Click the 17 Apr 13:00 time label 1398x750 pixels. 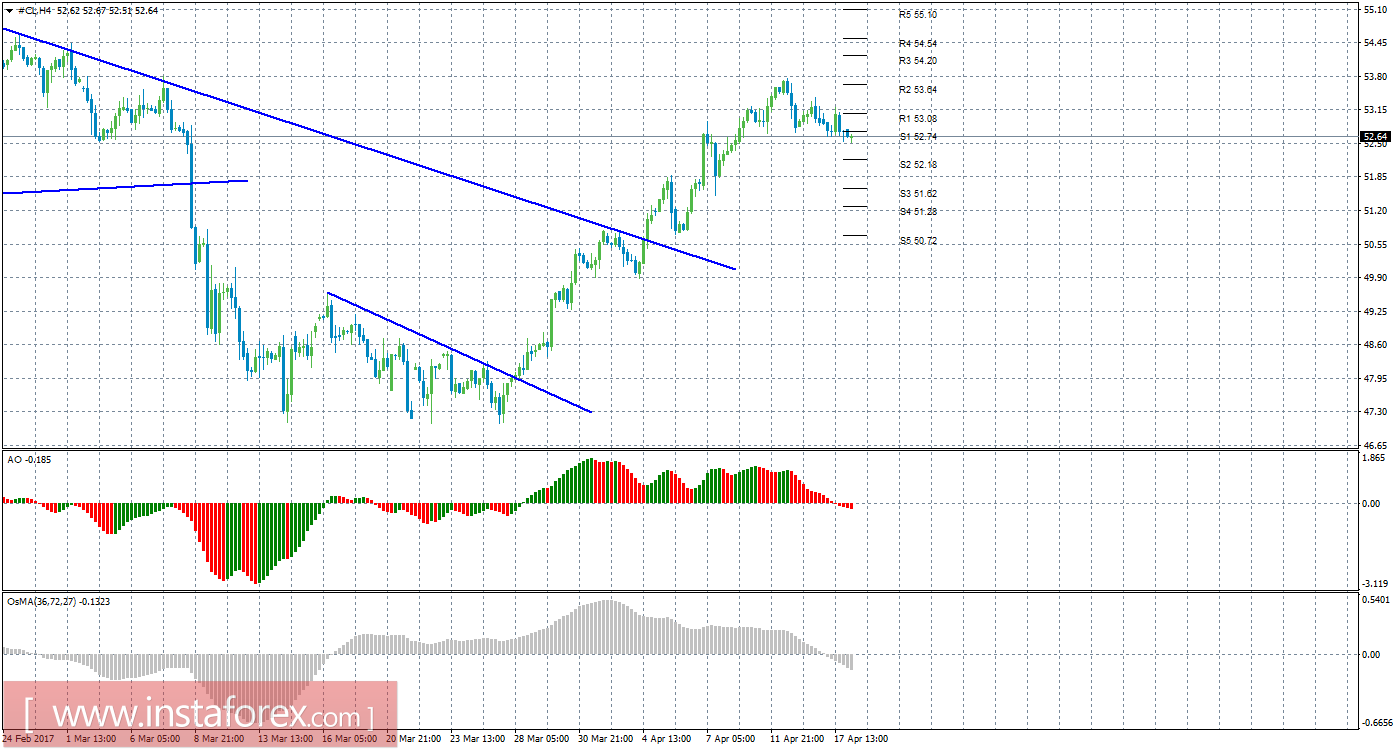(860, 739)
